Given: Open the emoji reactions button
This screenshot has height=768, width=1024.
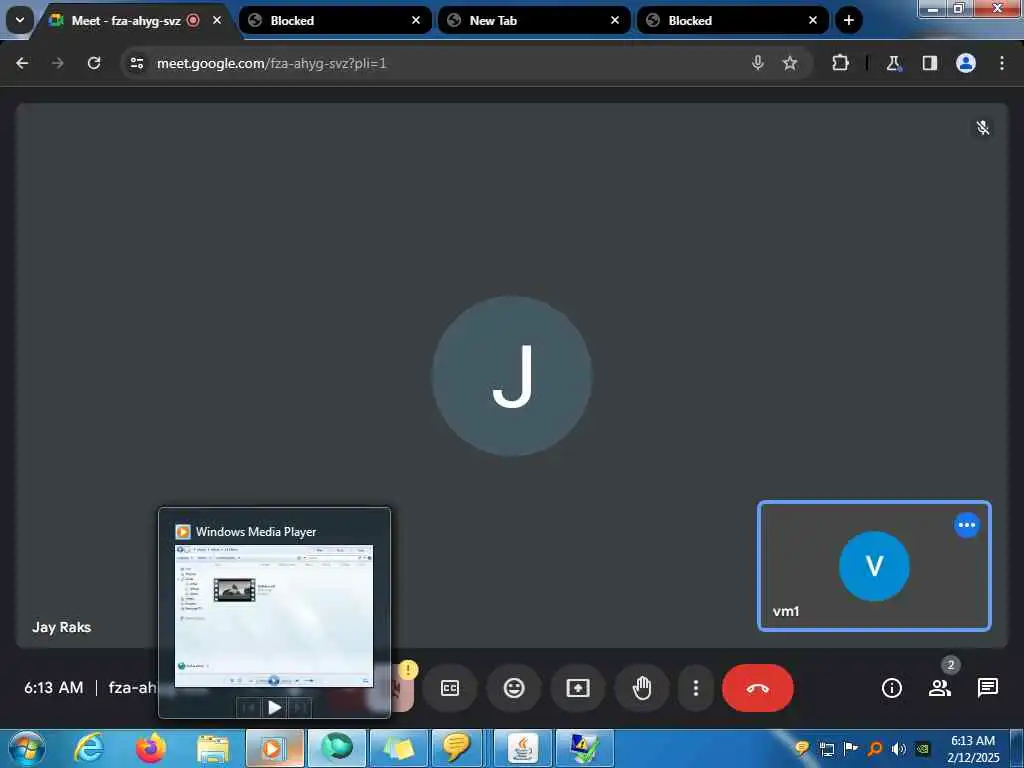Looking at the screenshot, I should (x=514, y=688).
